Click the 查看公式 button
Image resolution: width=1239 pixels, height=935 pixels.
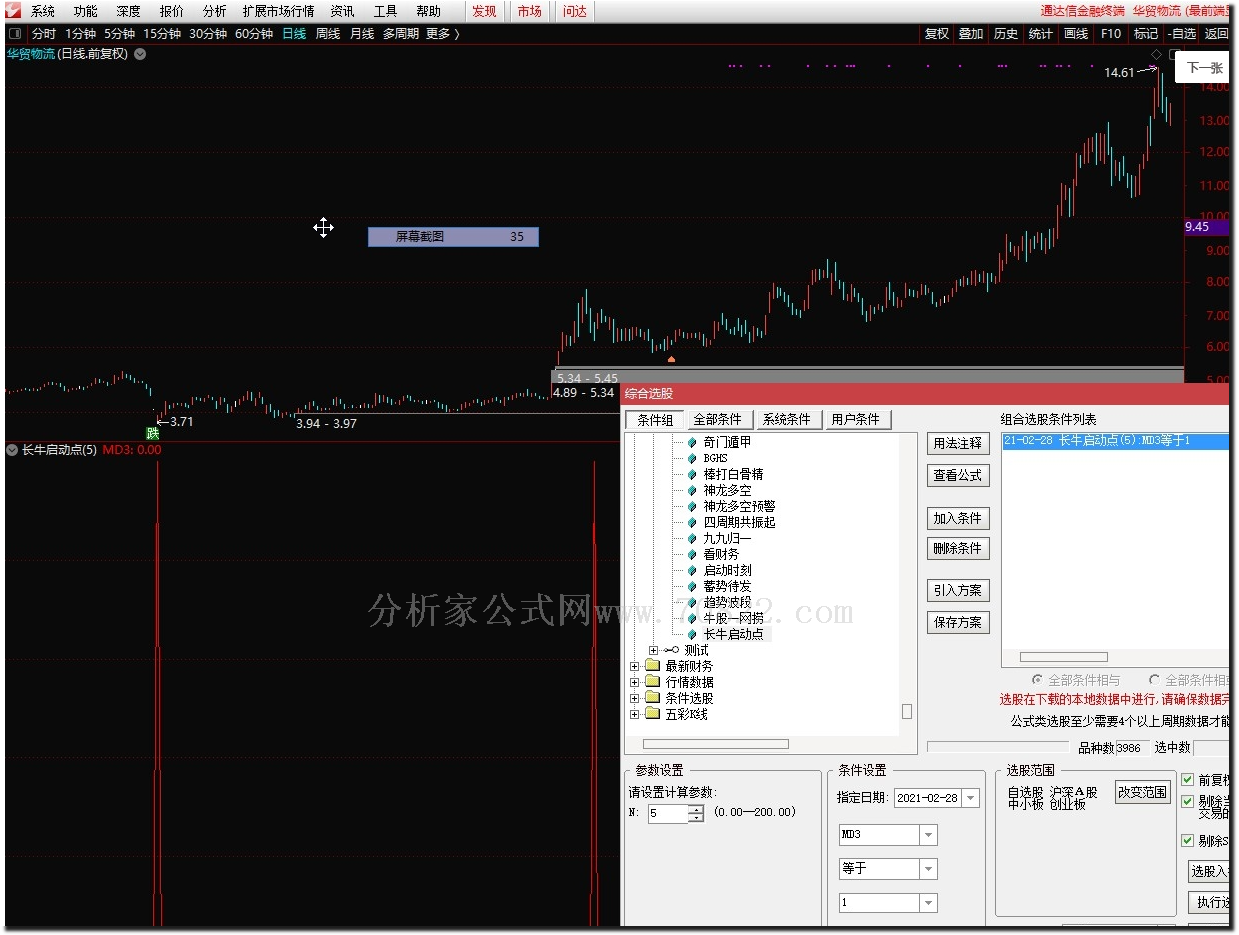pos(958,476)
